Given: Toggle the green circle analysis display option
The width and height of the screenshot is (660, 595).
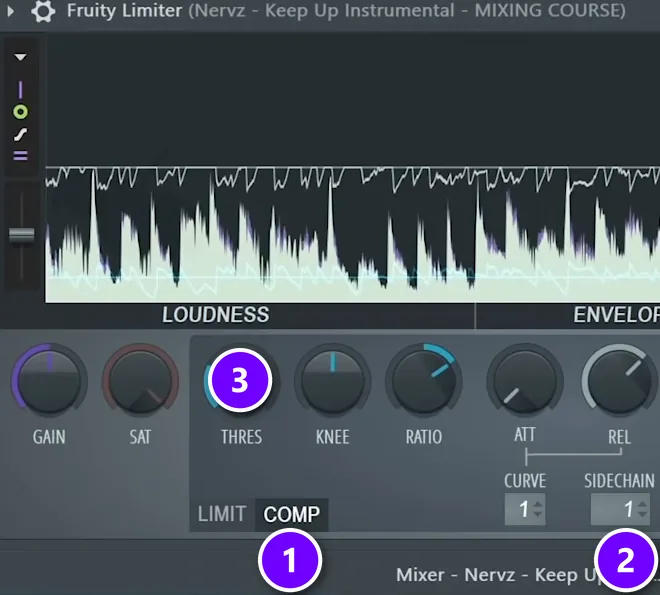Looking at the screenshot, I should coord(21,112).
